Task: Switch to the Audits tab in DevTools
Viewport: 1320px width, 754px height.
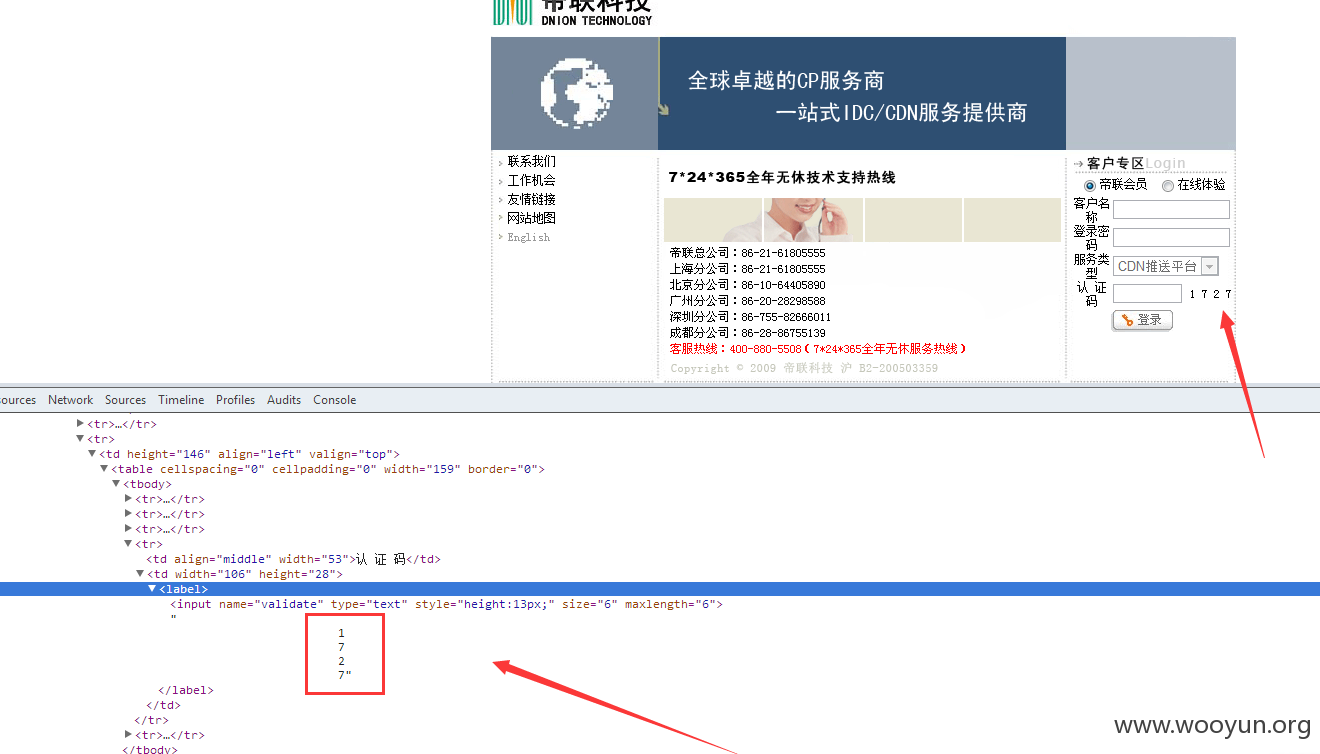Action: coord(284,400)
